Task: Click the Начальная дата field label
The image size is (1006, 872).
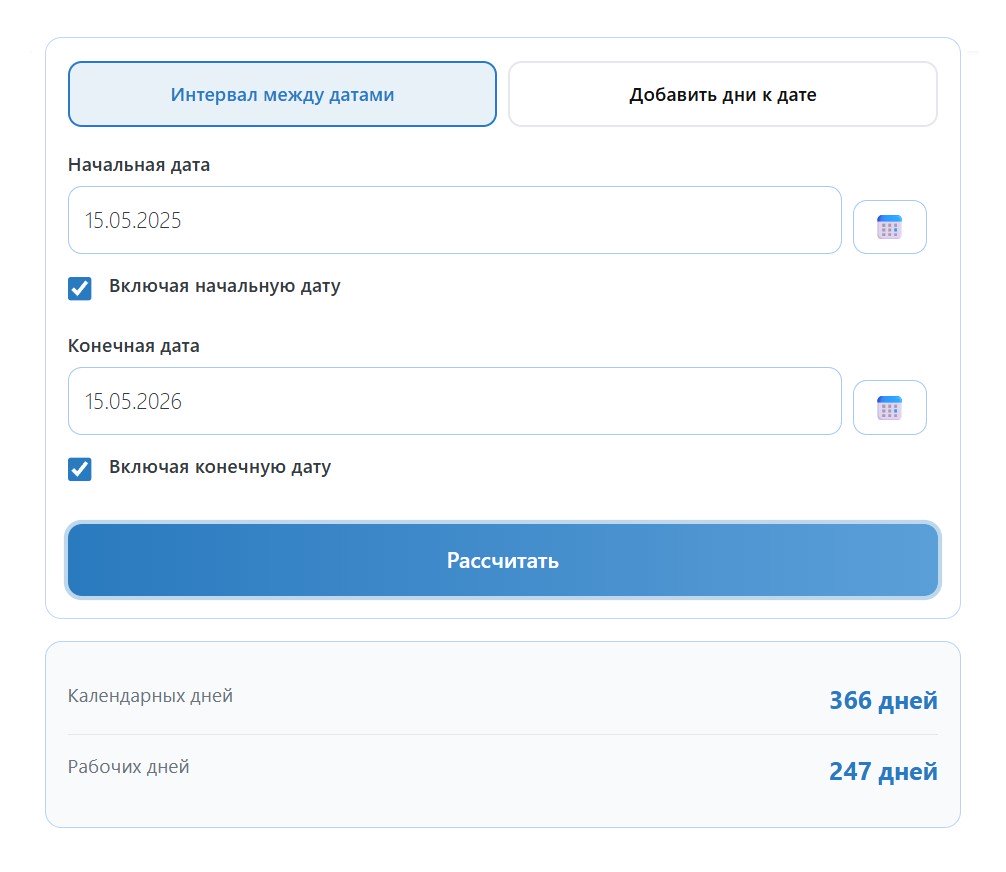Action: 139,165
